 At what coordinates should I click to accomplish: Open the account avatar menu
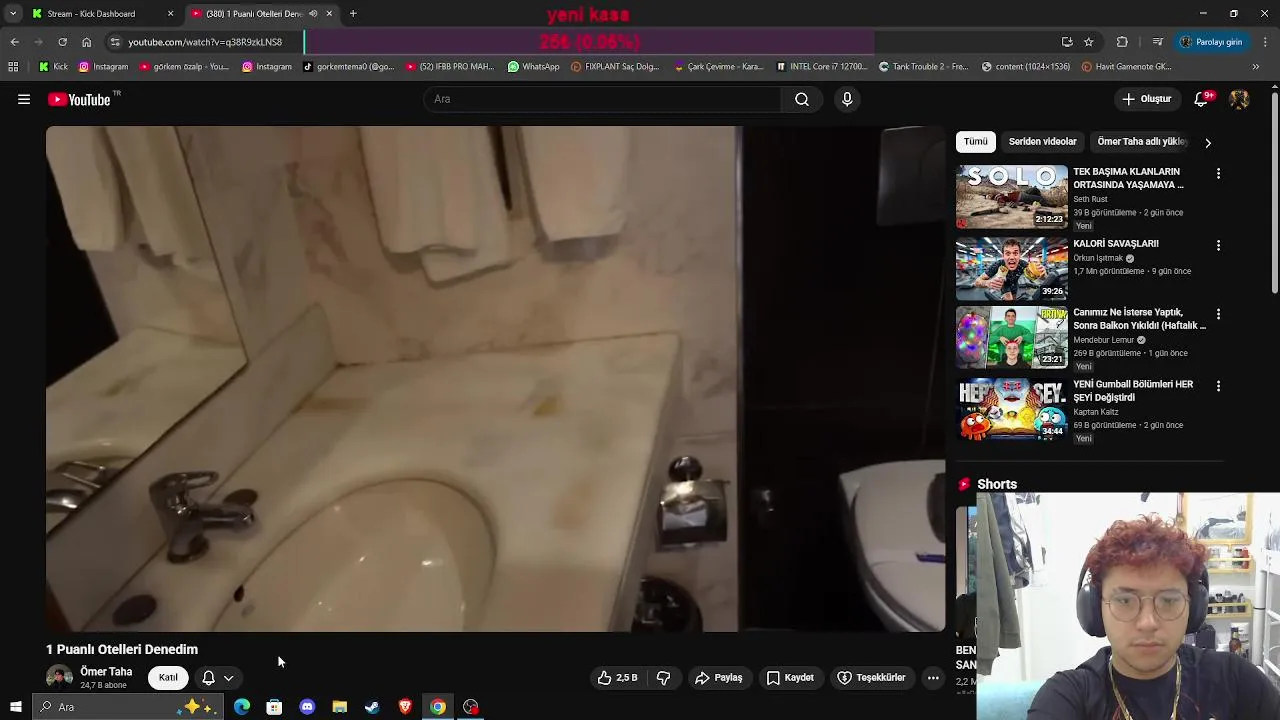click(x=1239, y=99)
